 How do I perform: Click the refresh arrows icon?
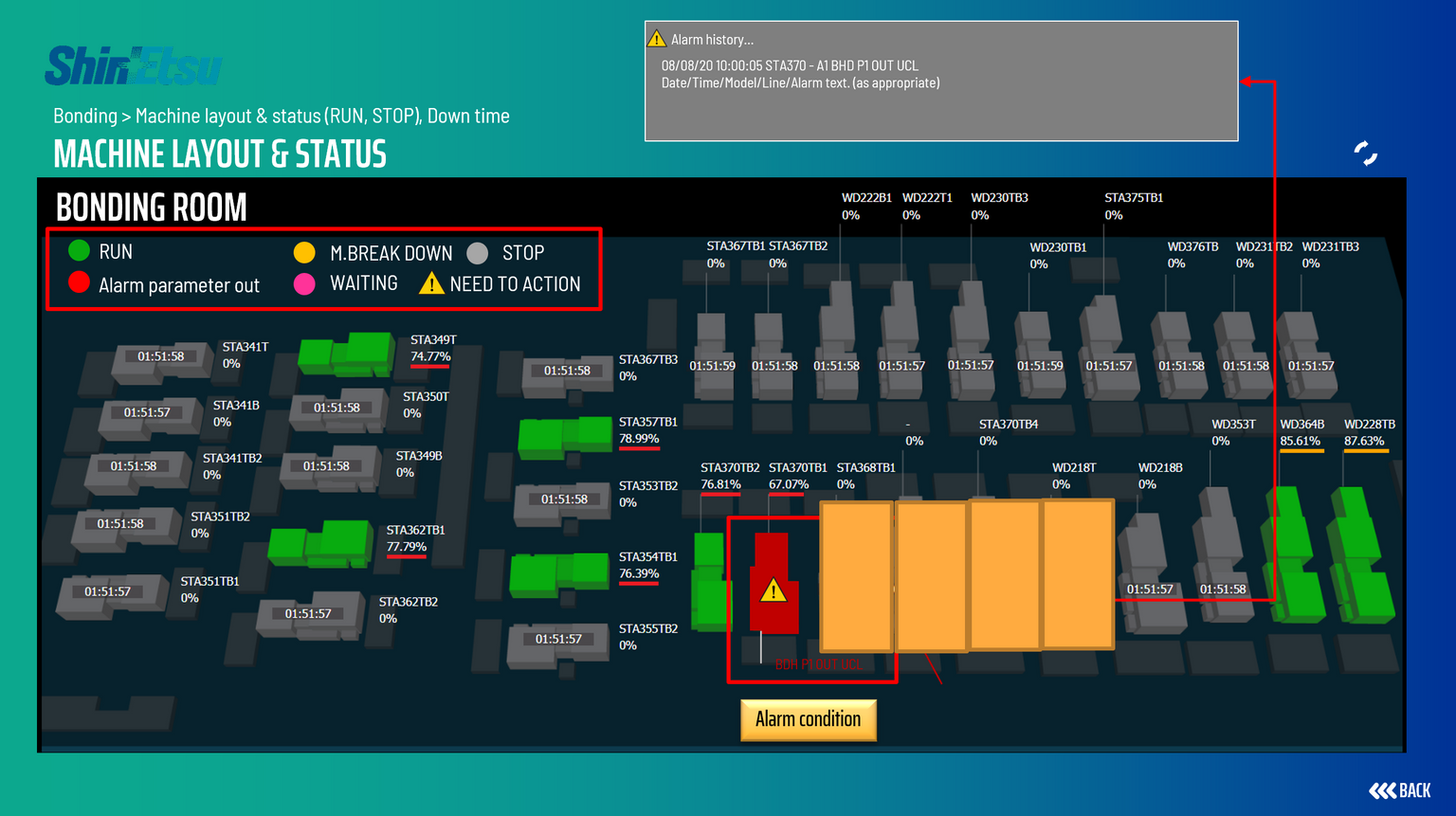(x=1365, y=153)
